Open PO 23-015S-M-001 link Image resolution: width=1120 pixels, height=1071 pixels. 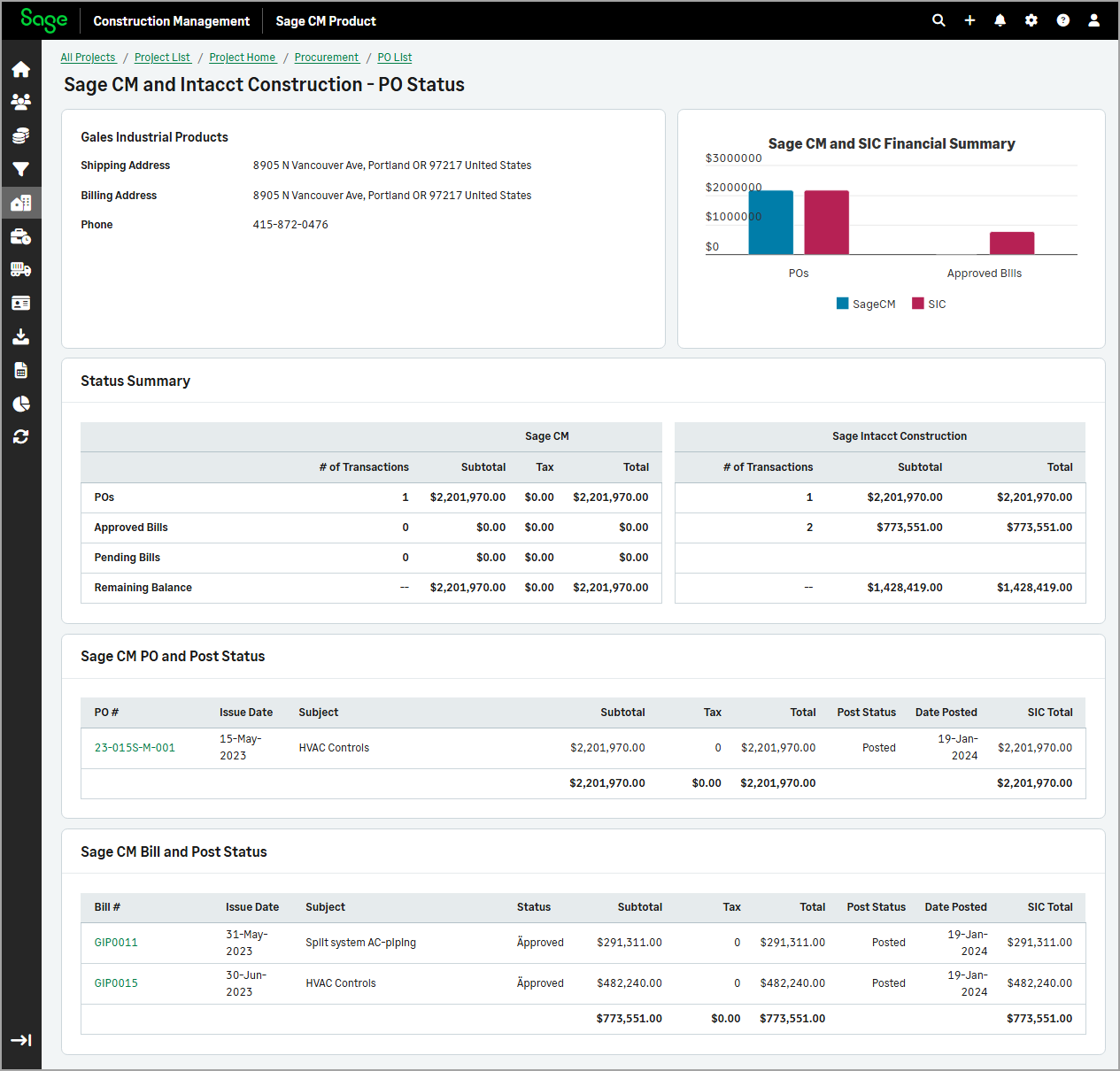click(x=135, y=748)
